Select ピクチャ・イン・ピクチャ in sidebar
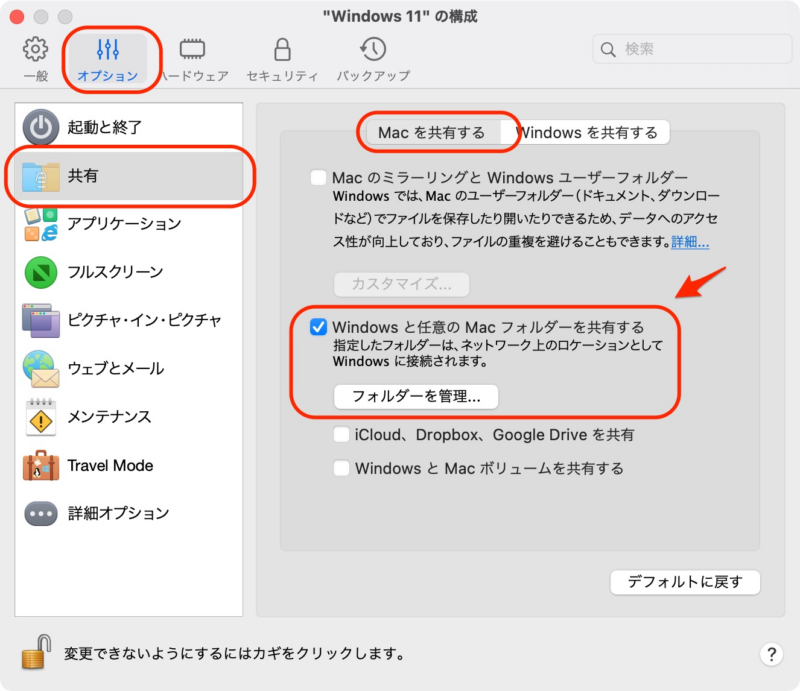Viewport: 800px width, 691px height. [x=129, y=320]
